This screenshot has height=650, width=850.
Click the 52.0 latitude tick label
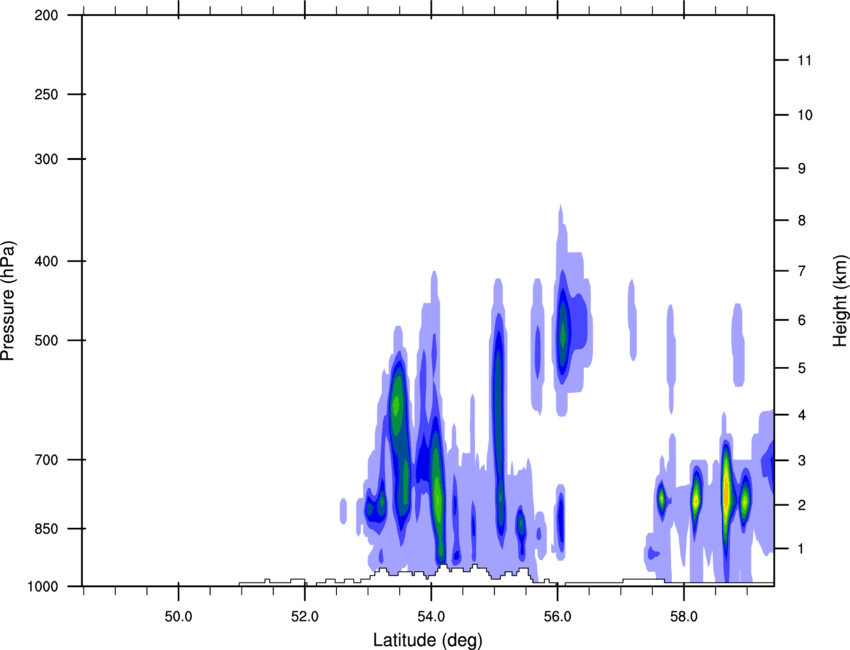[305, 617]
